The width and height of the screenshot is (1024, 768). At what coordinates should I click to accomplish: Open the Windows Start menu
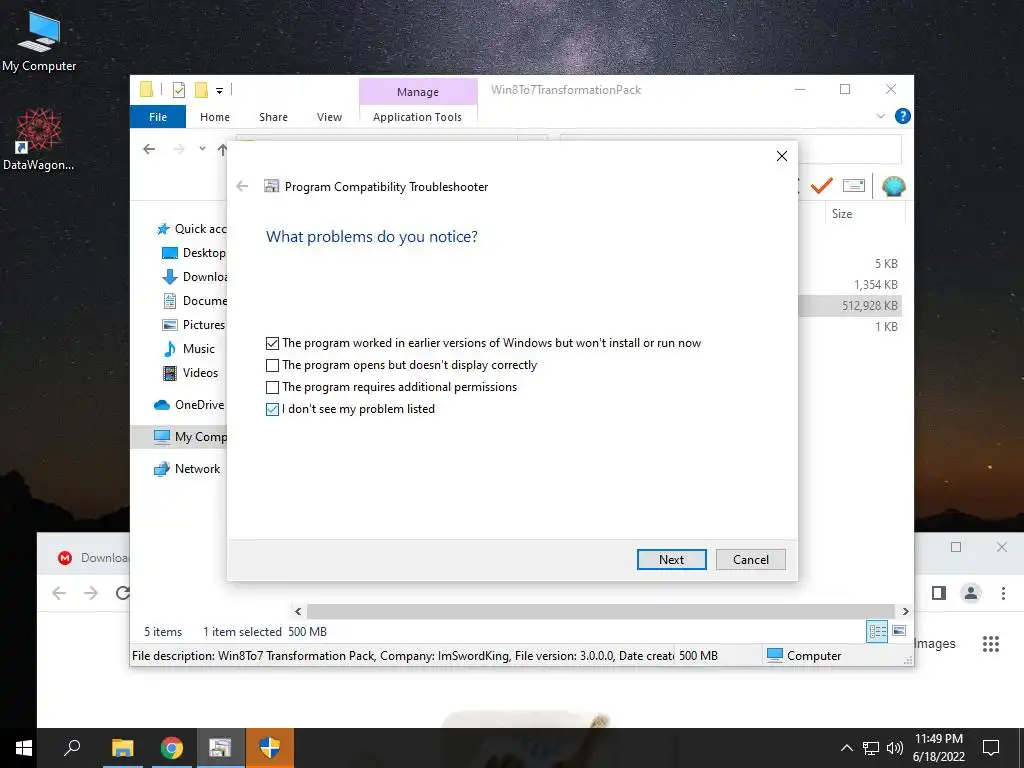pyautogui.click(x=24, y=748)
